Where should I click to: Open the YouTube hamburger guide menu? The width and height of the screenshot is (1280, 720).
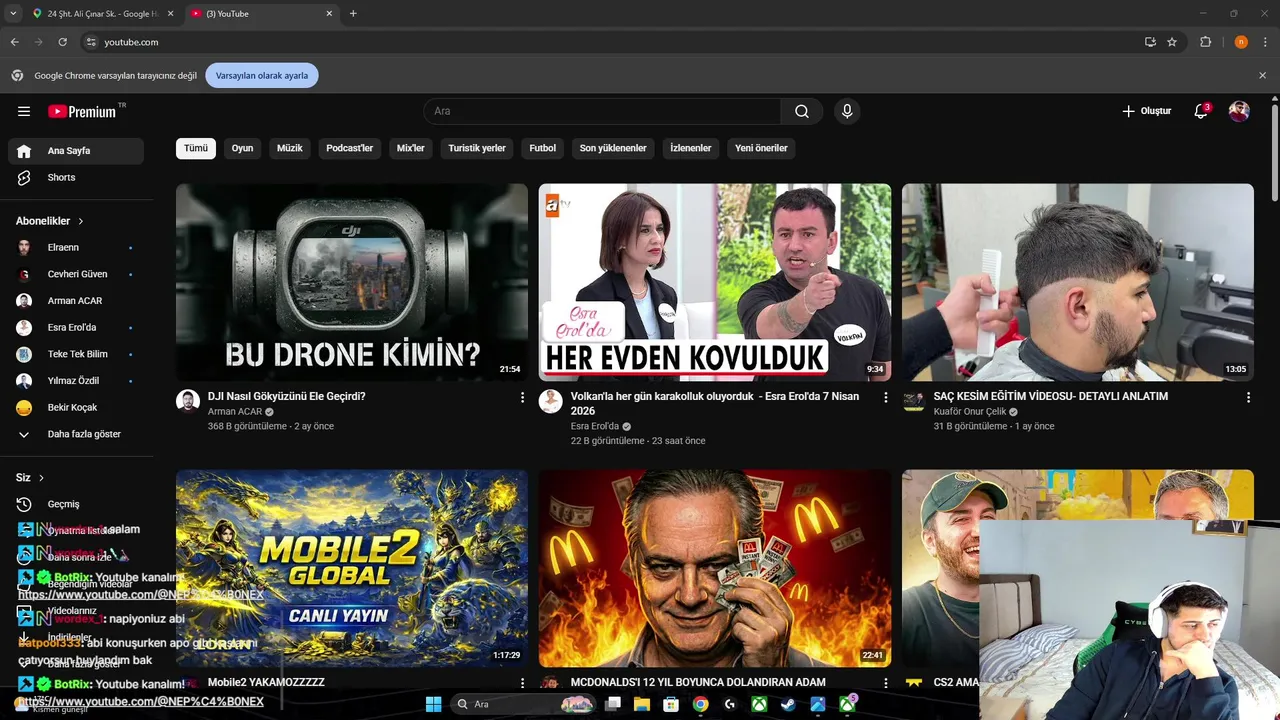(24, 111)
